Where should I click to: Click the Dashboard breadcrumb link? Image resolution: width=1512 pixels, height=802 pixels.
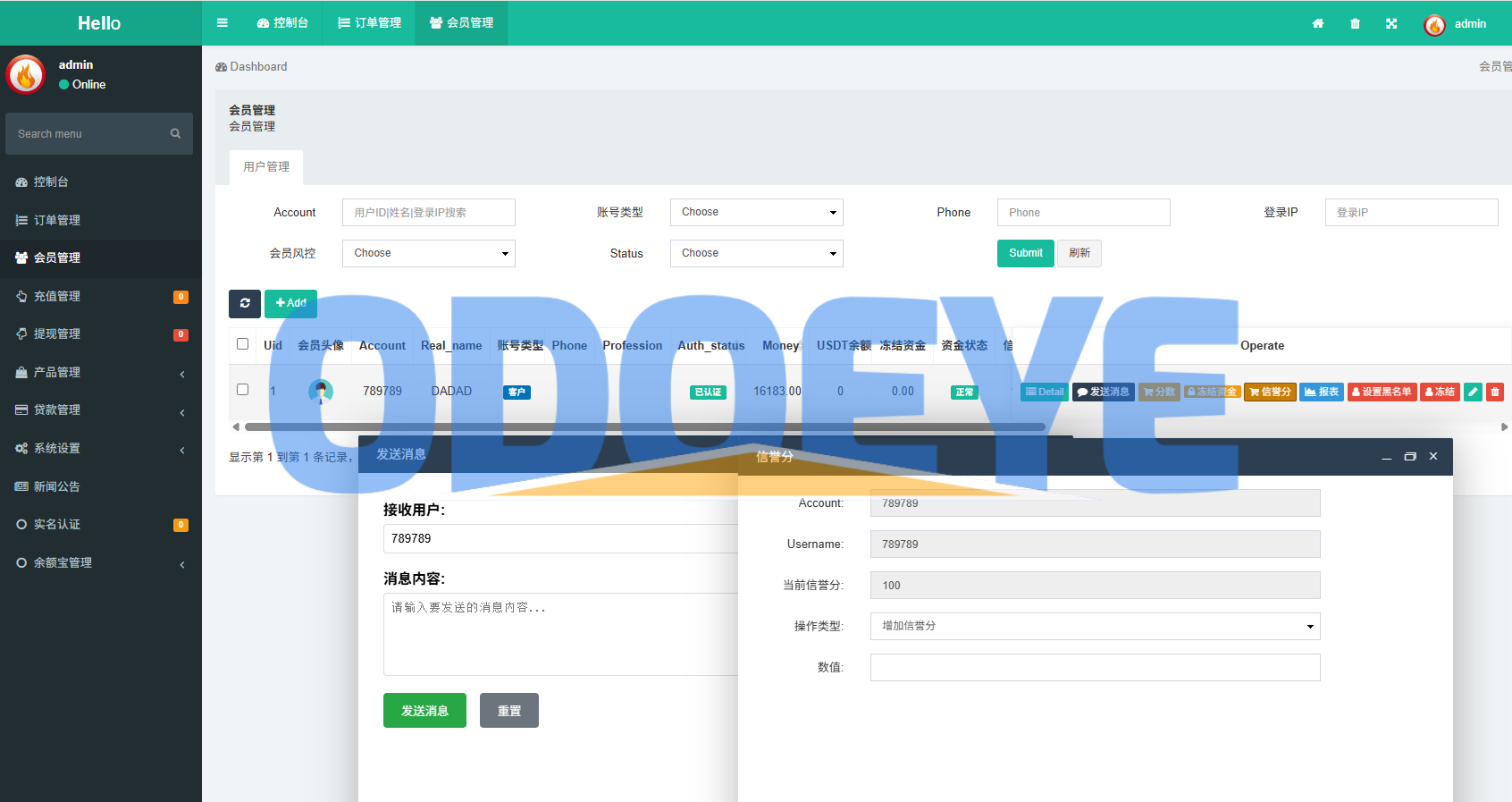coord(251,67)
